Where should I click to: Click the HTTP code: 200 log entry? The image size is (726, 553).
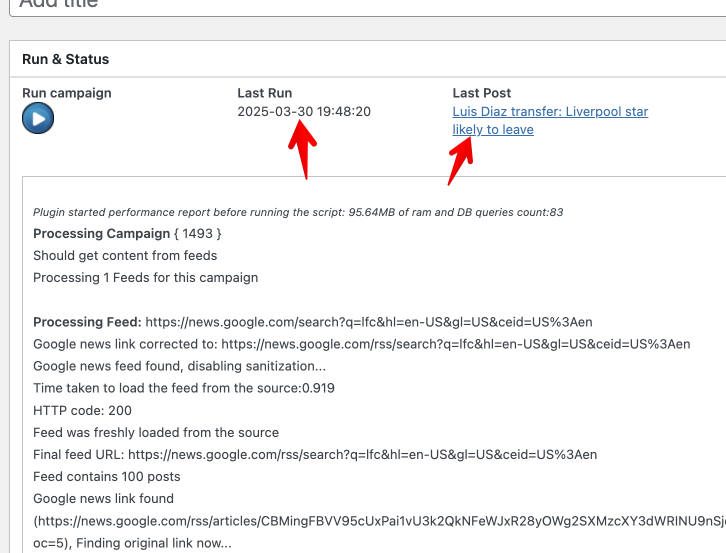82,410
